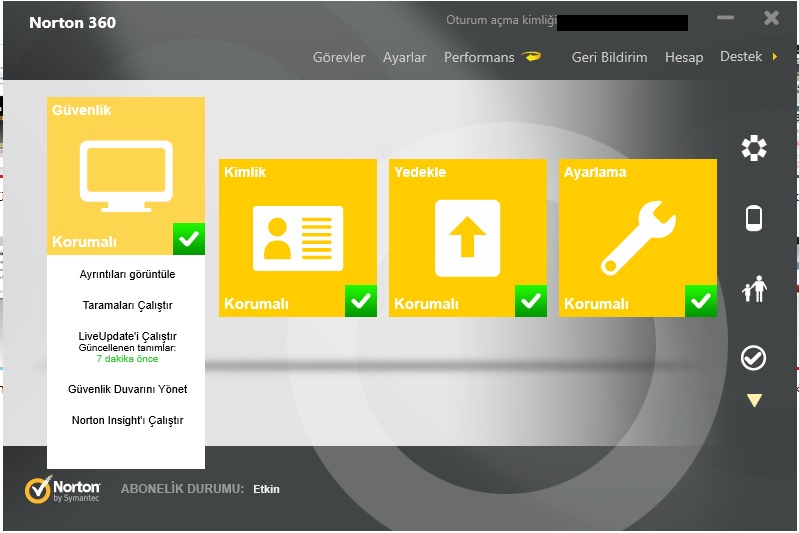Click Korumalı text on Yedekle tile

pyautogui.click(x=426, y=304)
